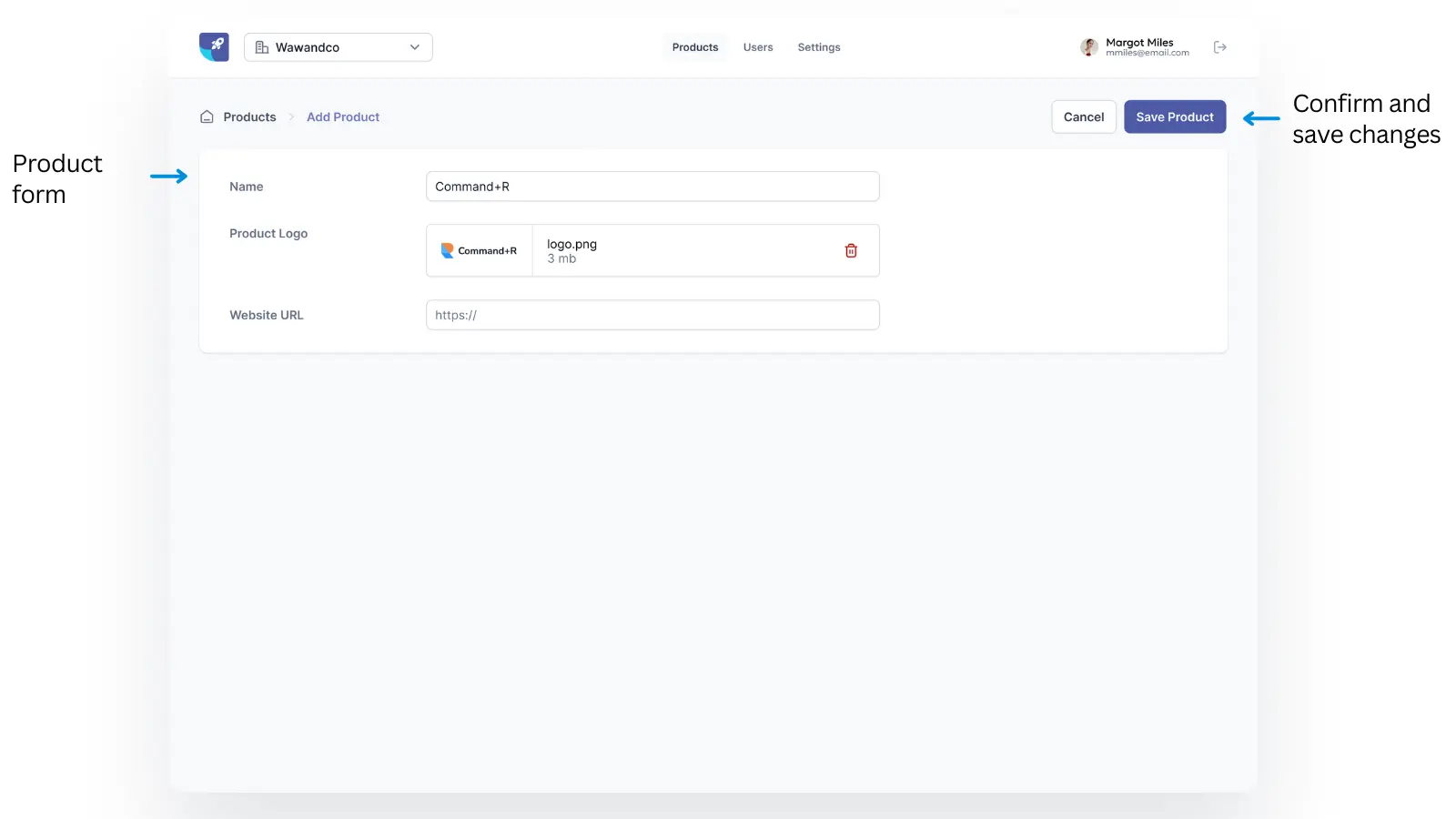
Task: Click the home icon in the breadcrumb
Action: (x=207, y=116)
